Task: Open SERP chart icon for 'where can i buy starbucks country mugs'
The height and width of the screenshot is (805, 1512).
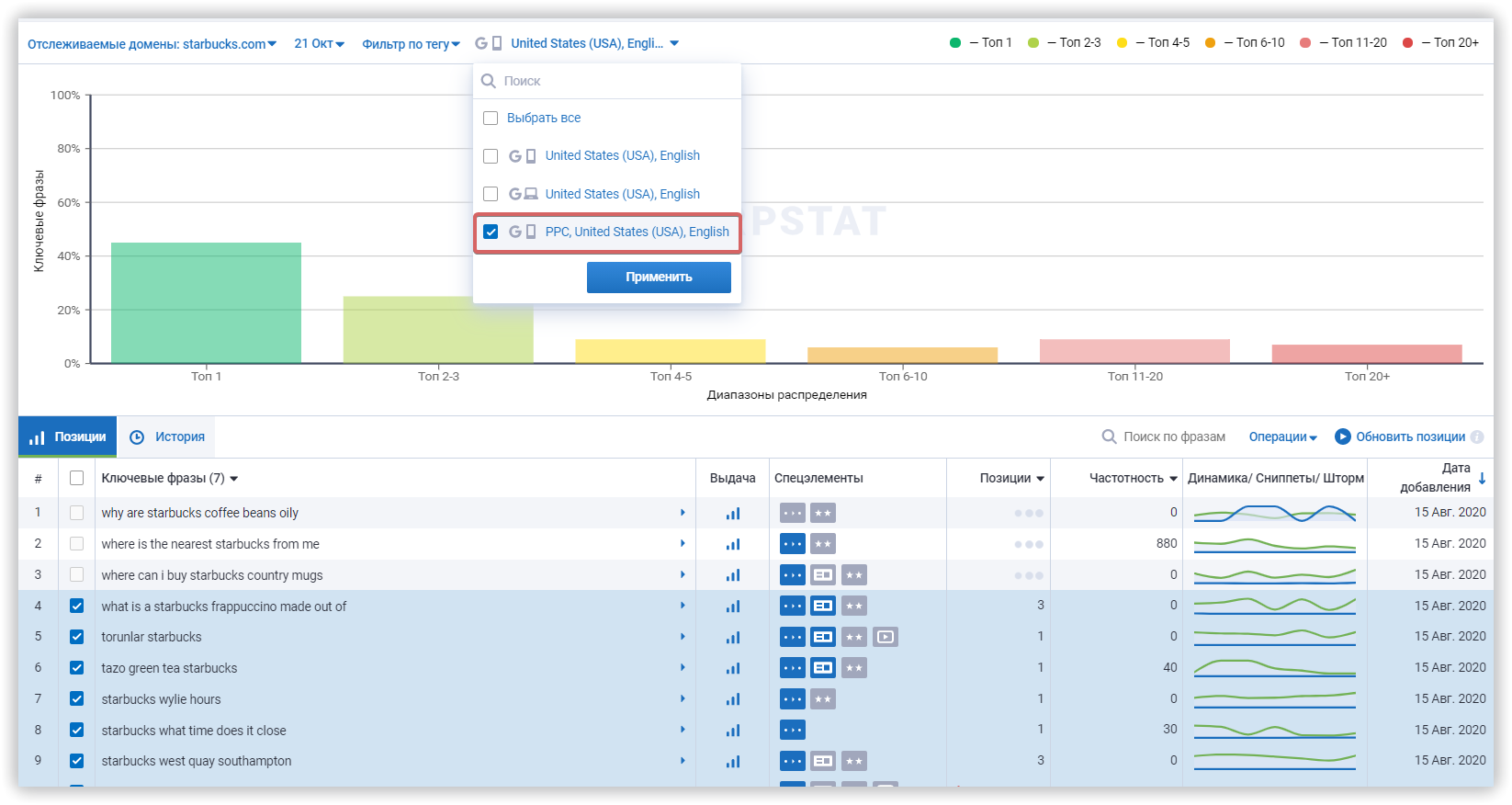Action: click(733, 575)
